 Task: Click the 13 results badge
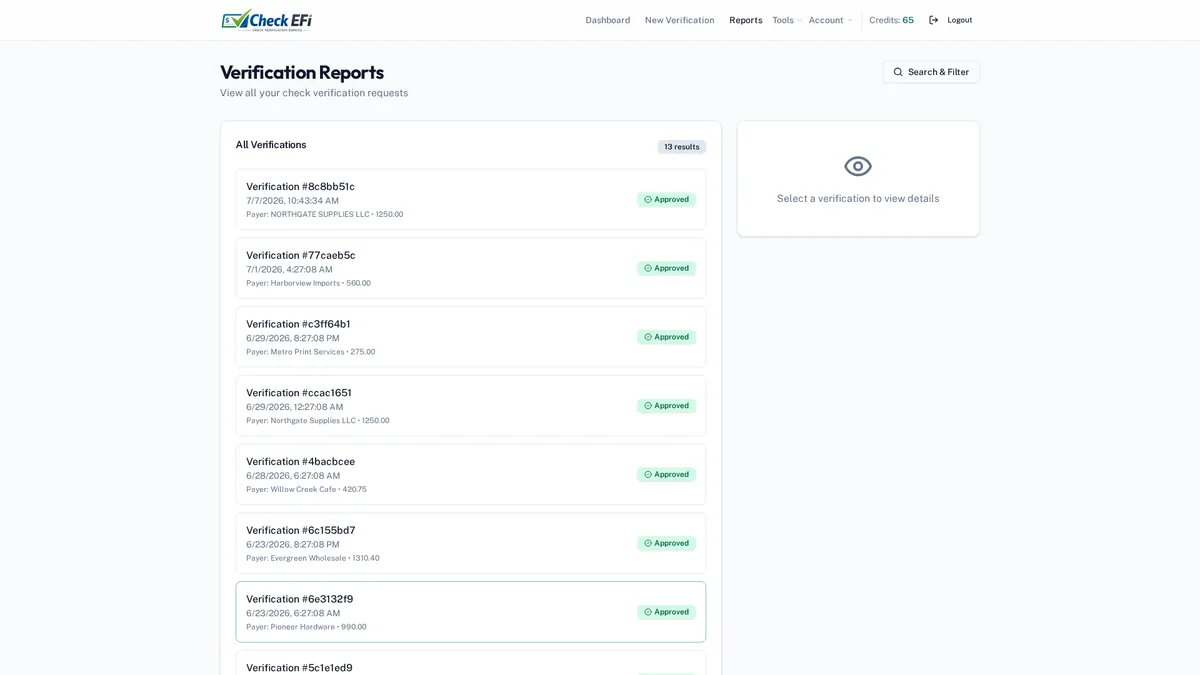click(x=682, y=147)
